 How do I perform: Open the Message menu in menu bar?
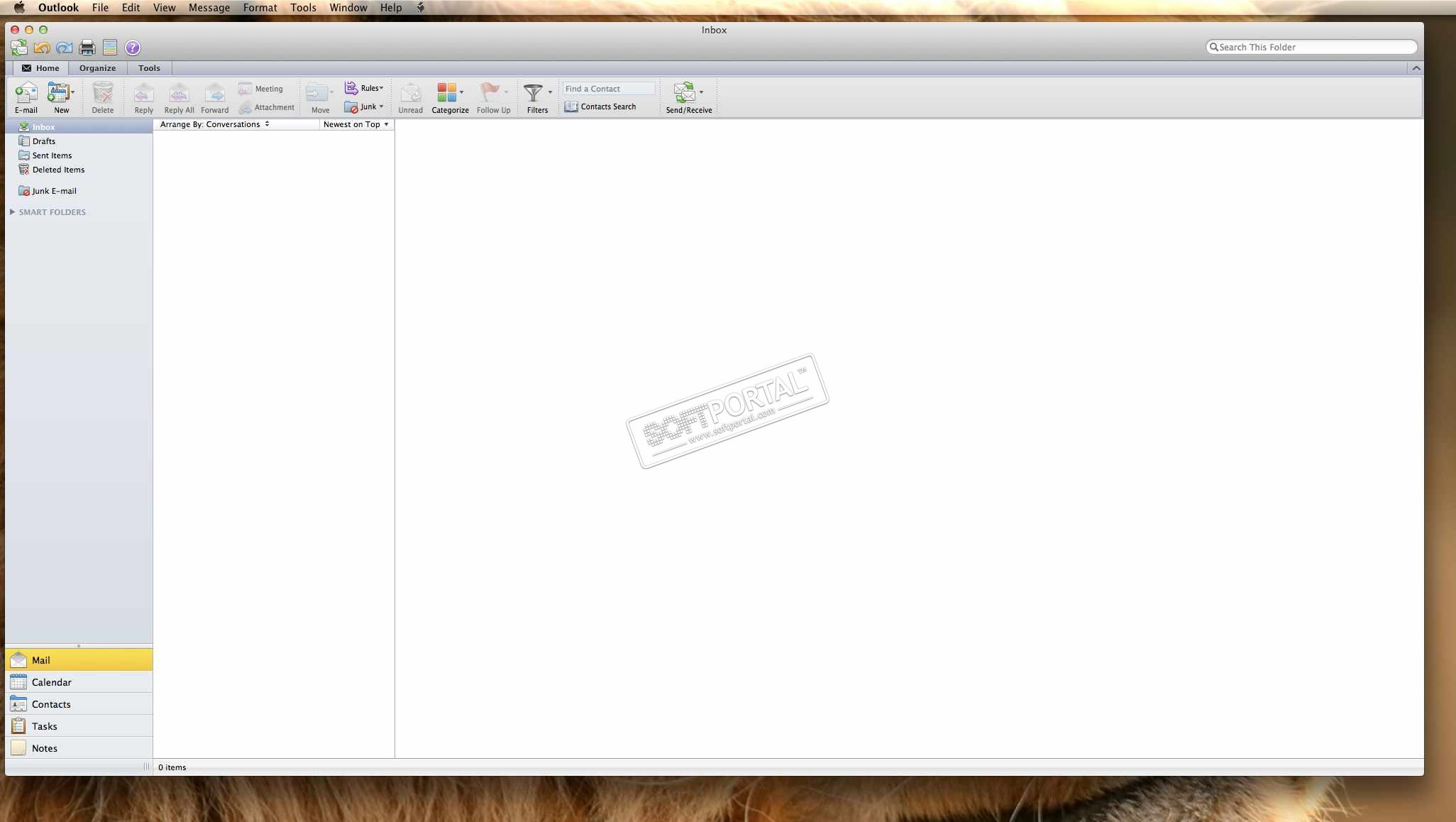pos(209,8)
